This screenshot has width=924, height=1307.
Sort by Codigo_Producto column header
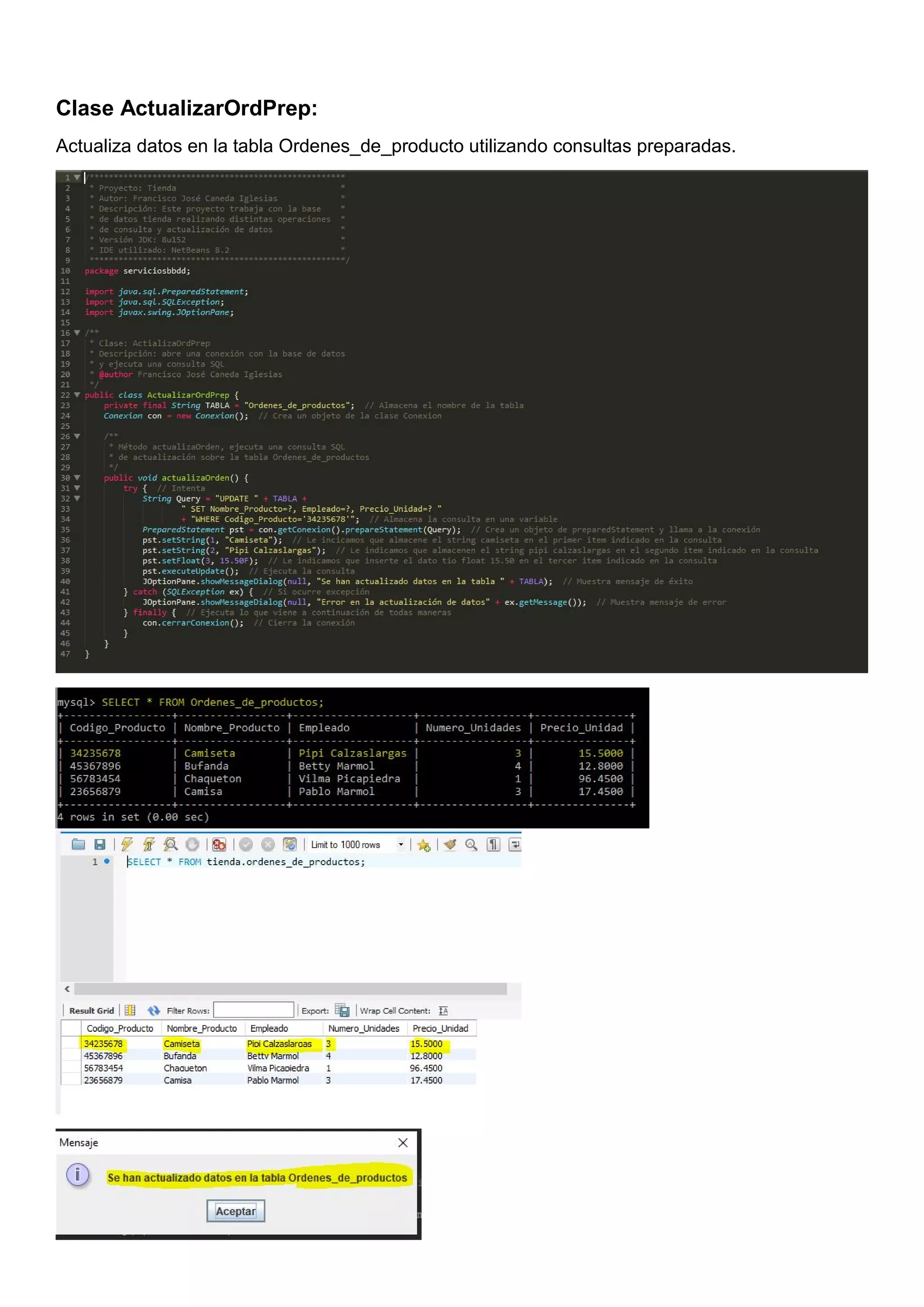coord(120,1028)
